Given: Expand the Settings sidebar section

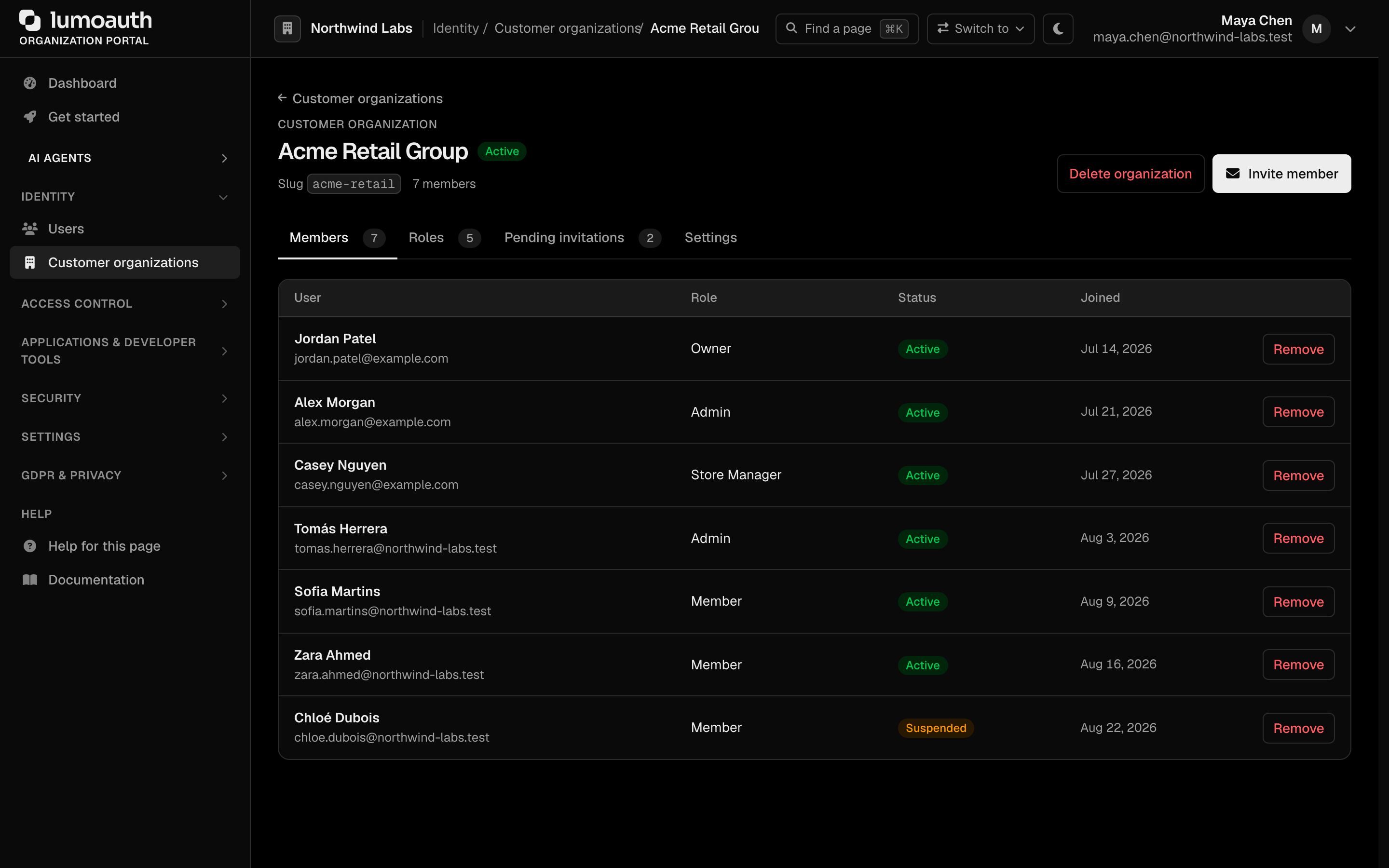Looking at the screenshot, I should click(x=125, y=437).
